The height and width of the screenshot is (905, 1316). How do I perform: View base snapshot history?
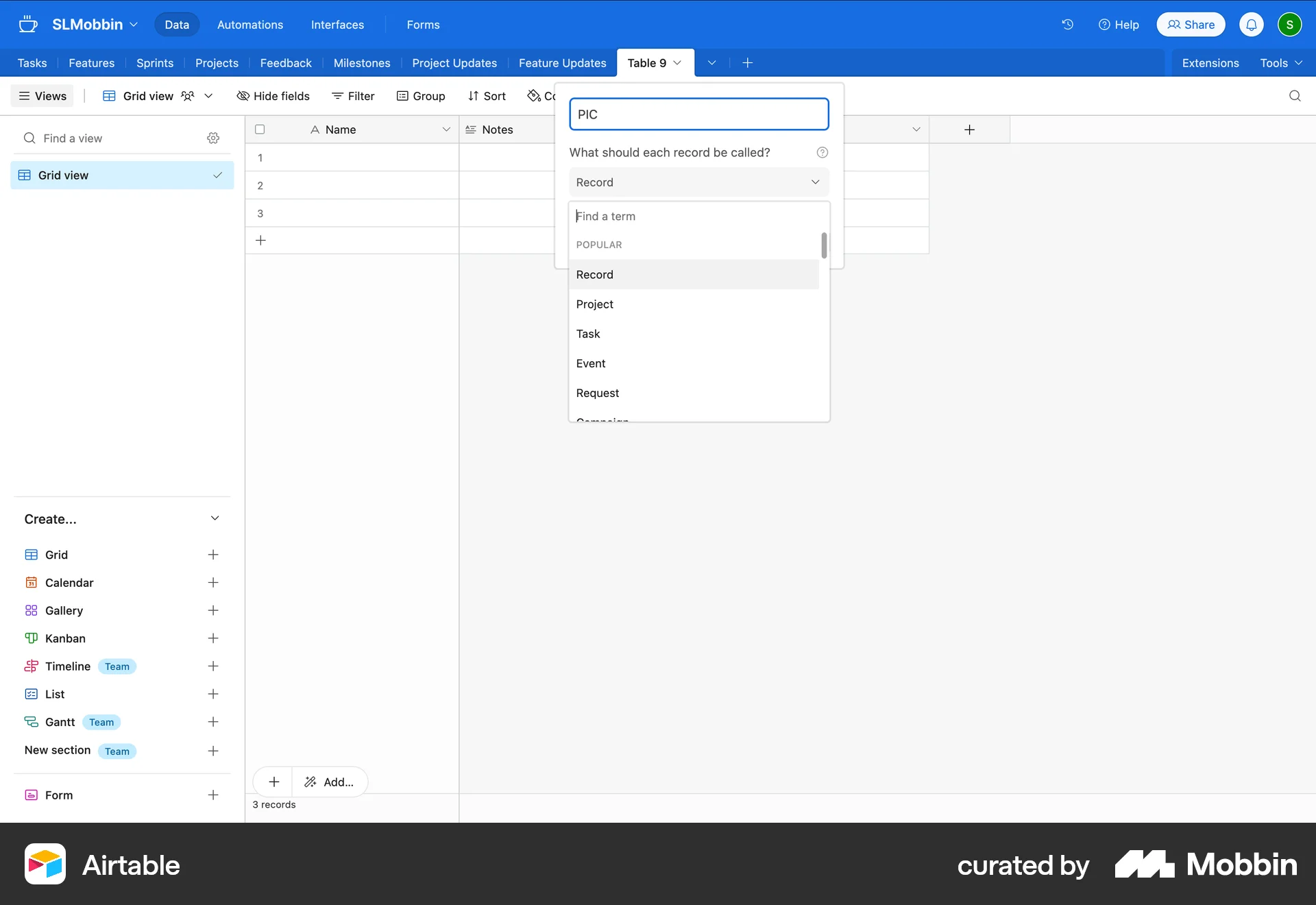[x=1067, y=25]
